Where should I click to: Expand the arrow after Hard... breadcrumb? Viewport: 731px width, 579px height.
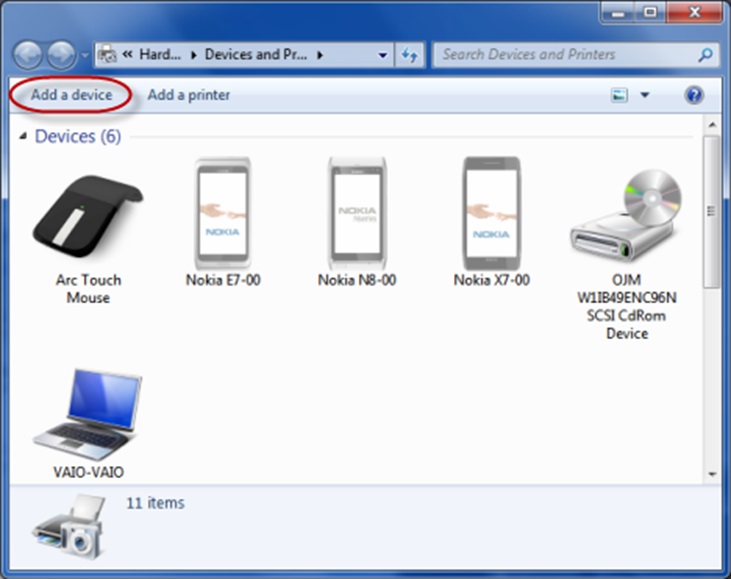[x=193, y=55]
